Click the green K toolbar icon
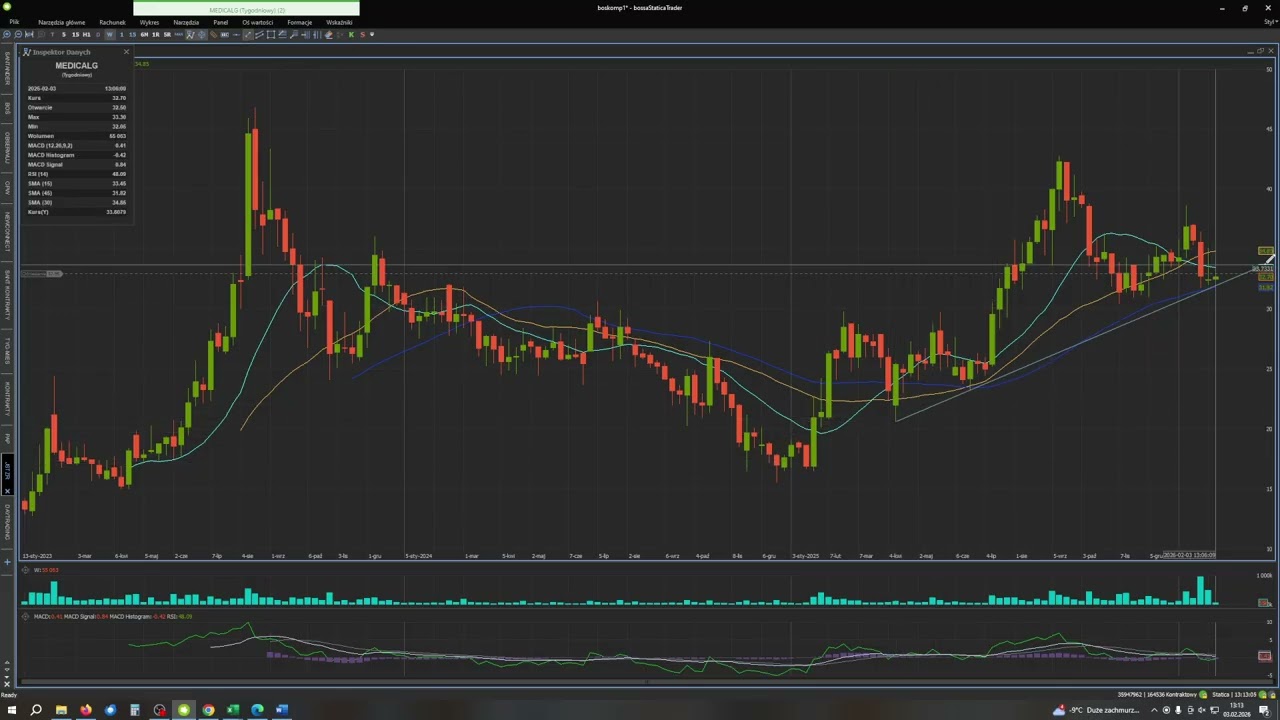This screenshot has height=720, width=1280. click(x=351, y=34)
